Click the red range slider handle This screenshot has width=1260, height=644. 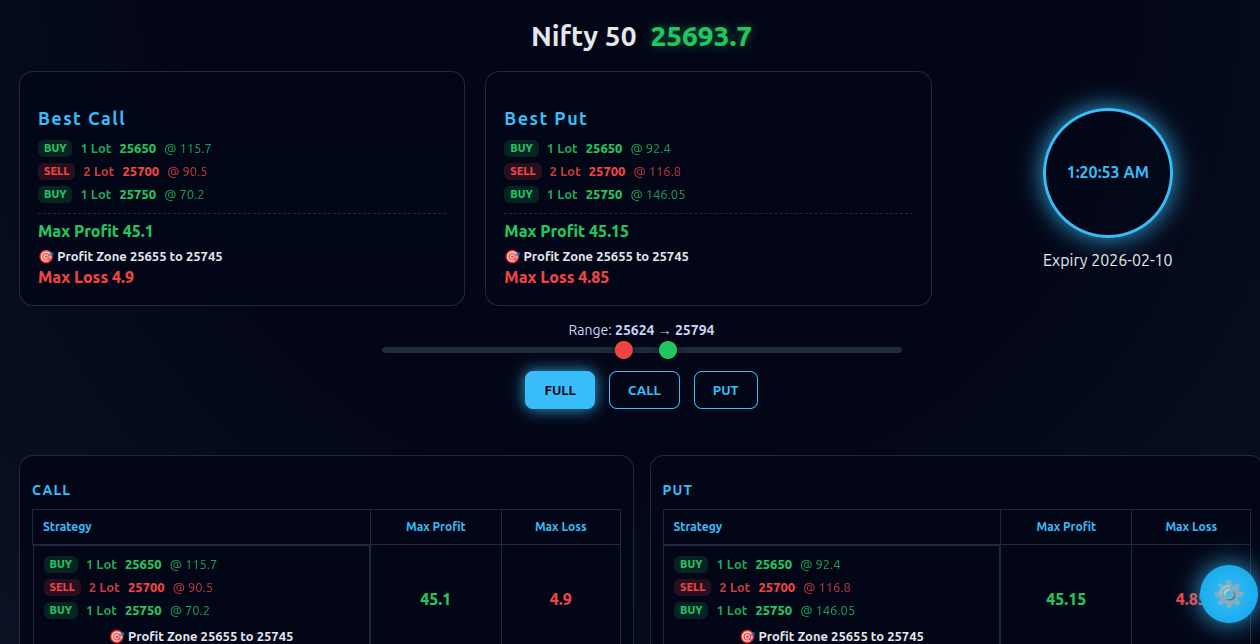(624, 350)
